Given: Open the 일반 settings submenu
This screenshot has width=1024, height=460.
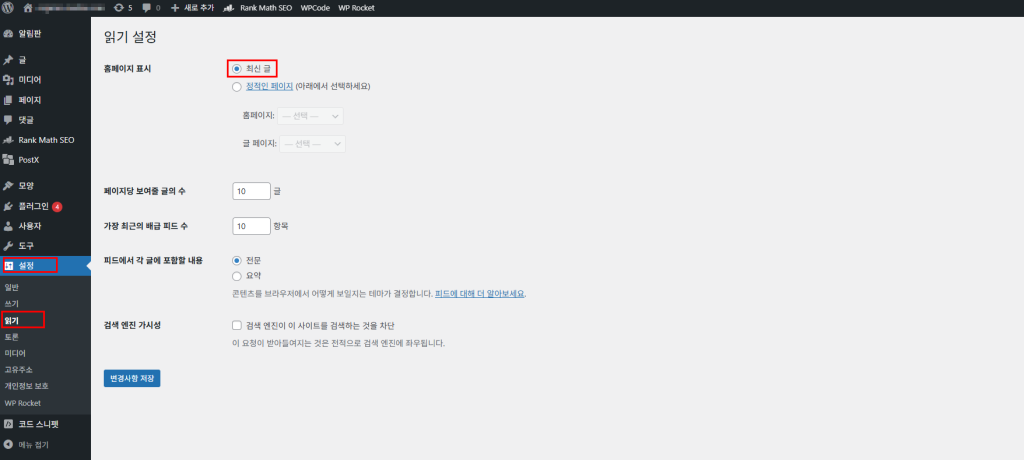Looking at the screenshot, I should click(12, 288).
